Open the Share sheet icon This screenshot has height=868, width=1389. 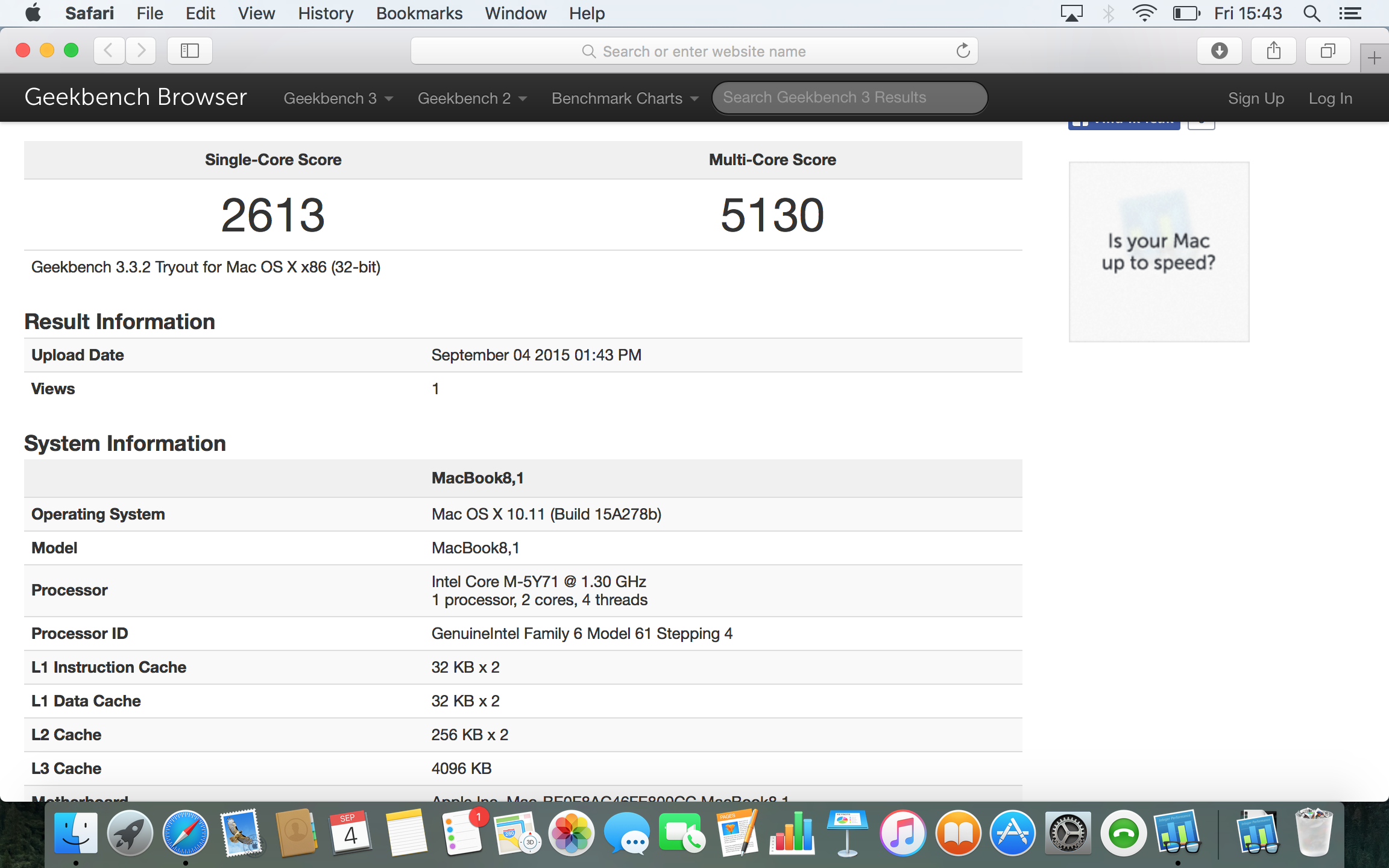1273,51
